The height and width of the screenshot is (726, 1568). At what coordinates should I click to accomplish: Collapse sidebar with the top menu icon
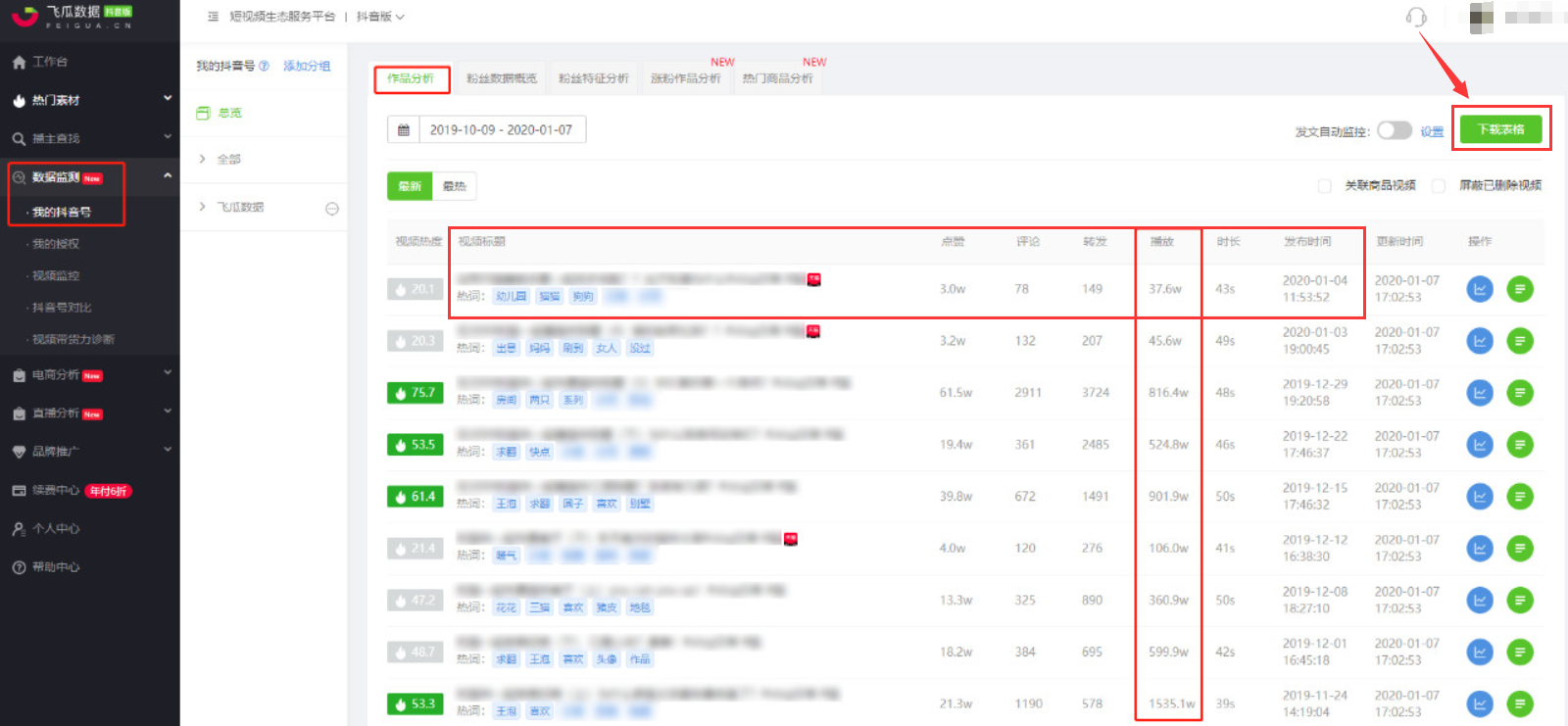click(213, 17)
